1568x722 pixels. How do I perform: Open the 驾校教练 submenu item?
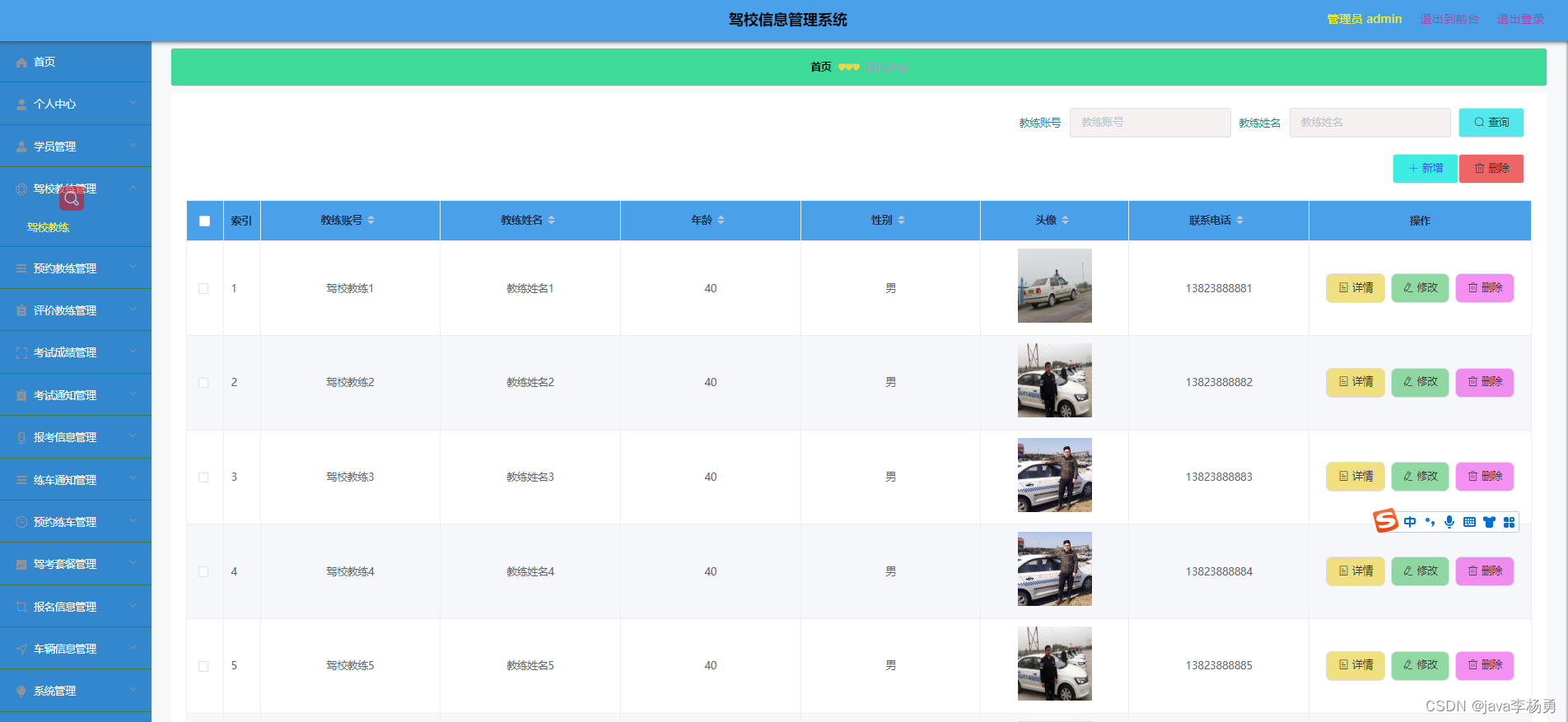pos(48,227)
